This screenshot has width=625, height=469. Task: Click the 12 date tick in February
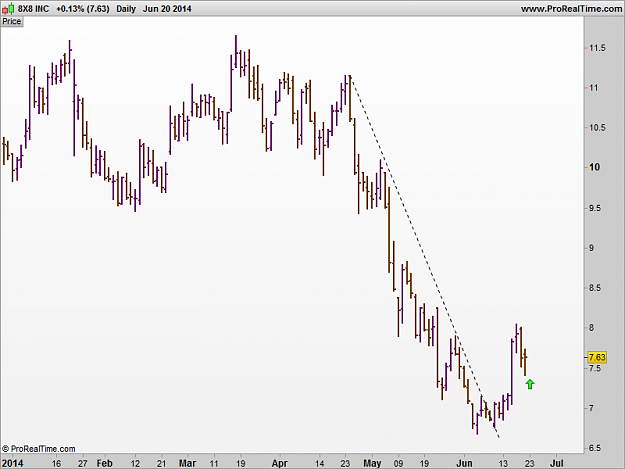[135, 463]
